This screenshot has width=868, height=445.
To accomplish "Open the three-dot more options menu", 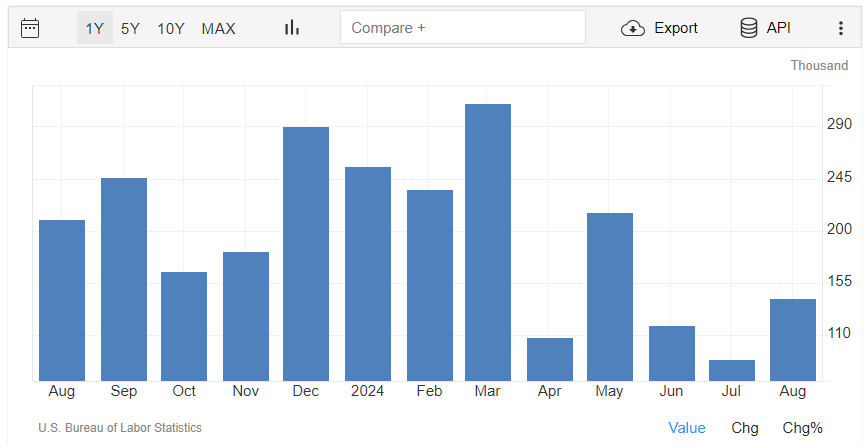I will click(841, 28).
